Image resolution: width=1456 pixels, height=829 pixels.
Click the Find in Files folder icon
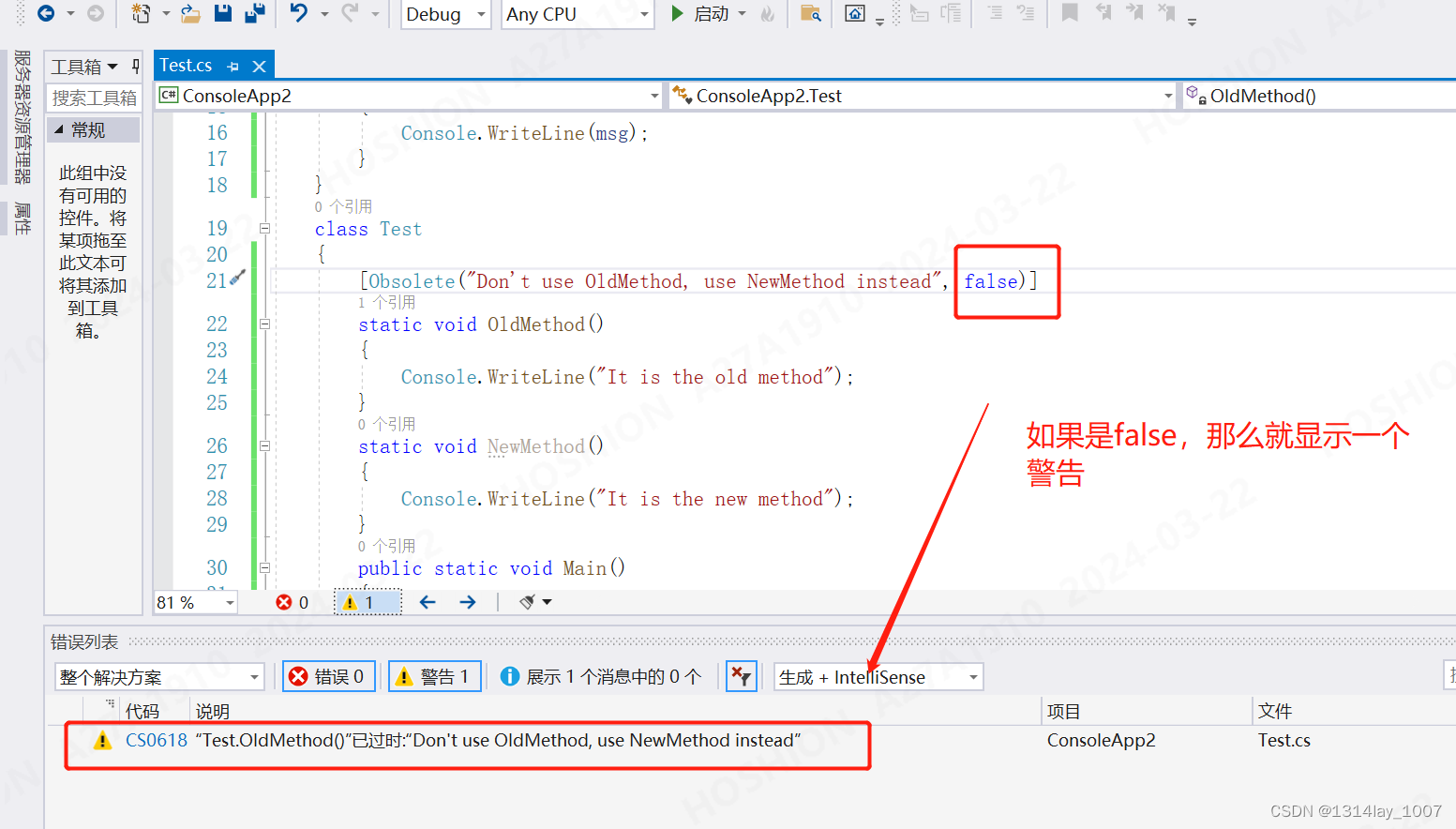click(x=811, y=13)
